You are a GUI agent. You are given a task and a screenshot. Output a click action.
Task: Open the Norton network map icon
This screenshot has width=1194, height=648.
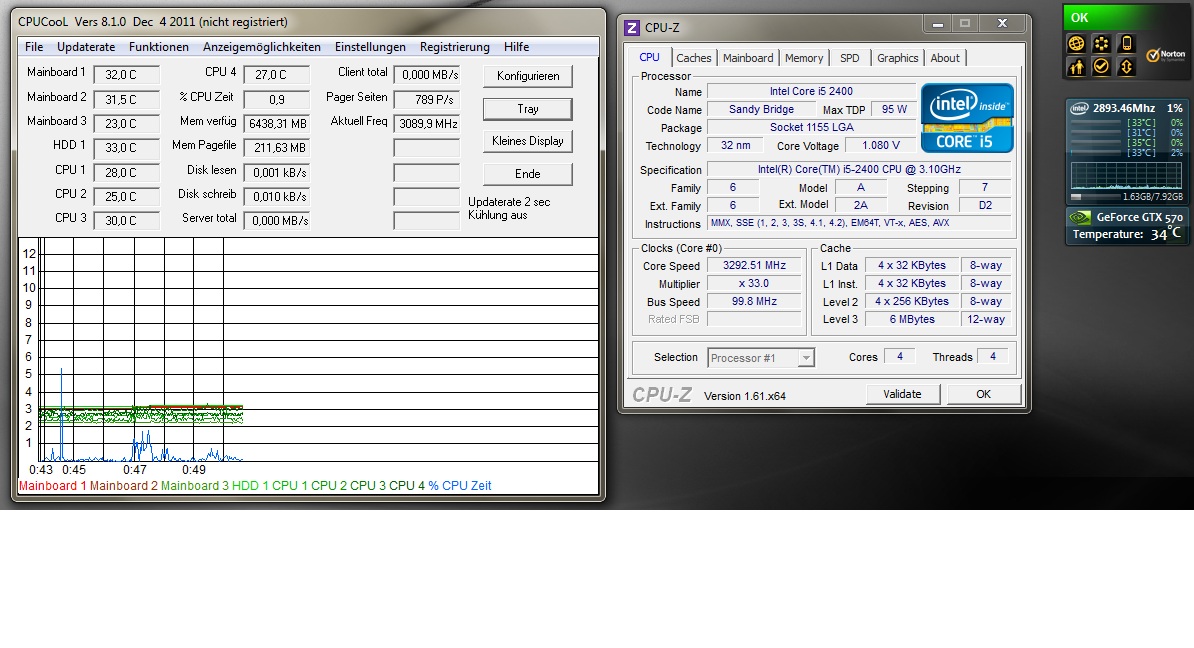1101,44
